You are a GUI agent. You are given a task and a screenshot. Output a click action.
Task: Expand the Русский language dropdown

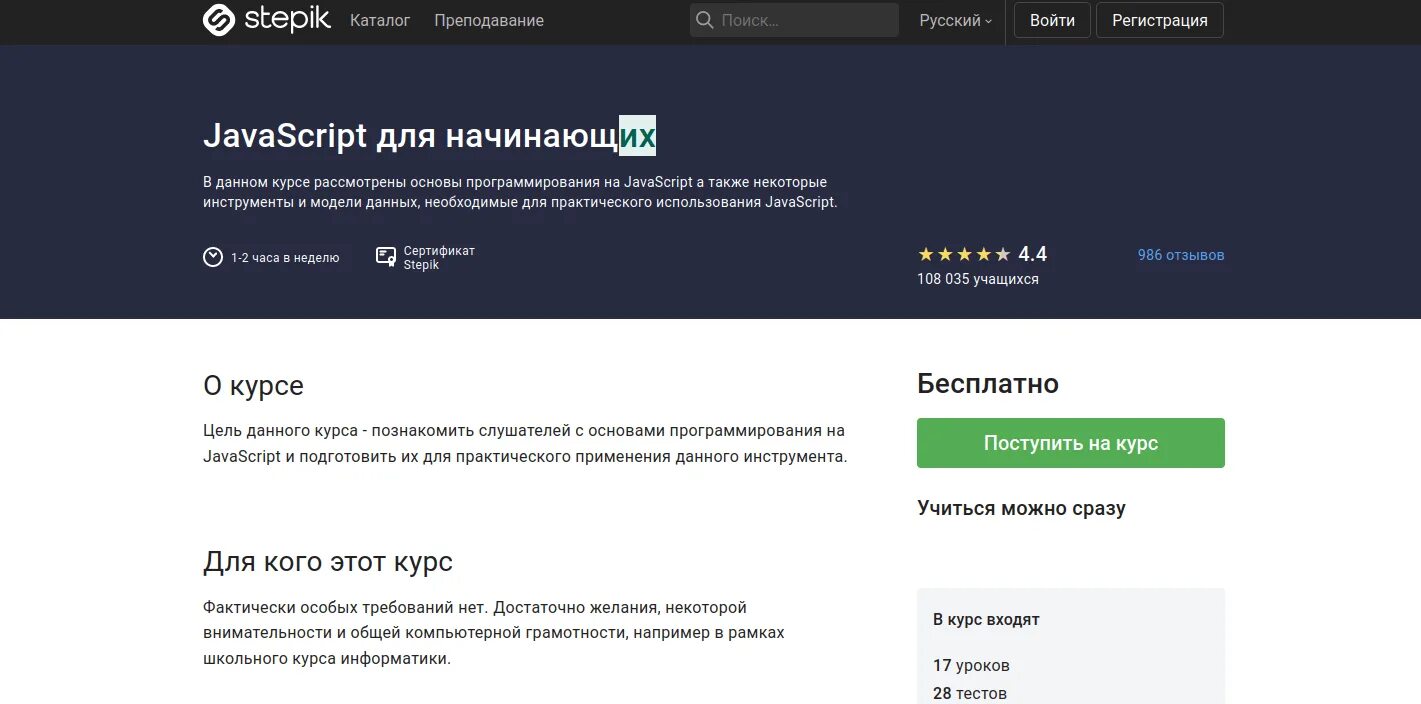pos(956,20)
